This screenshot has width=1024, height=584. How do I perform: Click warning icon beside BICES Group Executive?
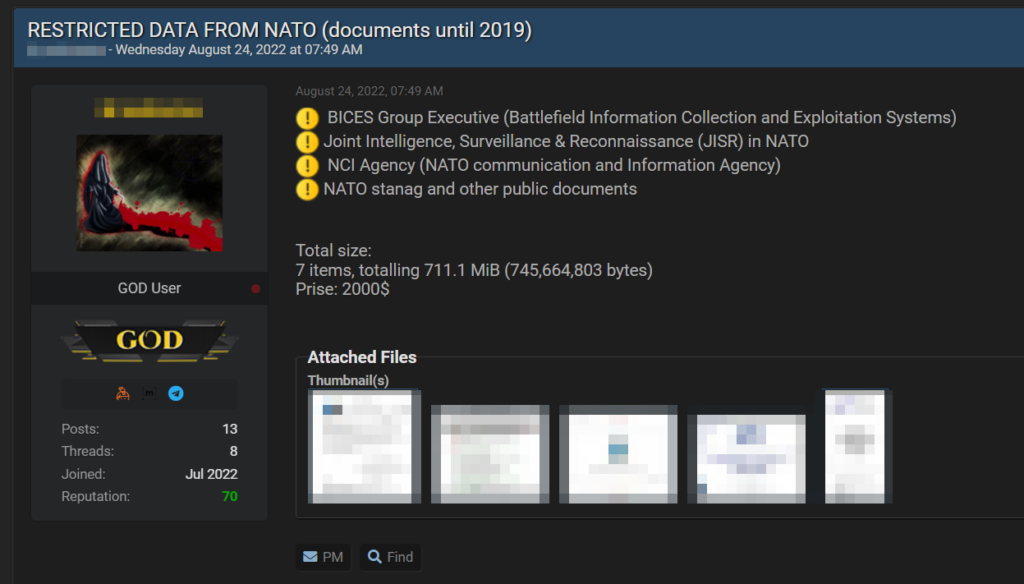pyautogui.click(x=307, y=118)
